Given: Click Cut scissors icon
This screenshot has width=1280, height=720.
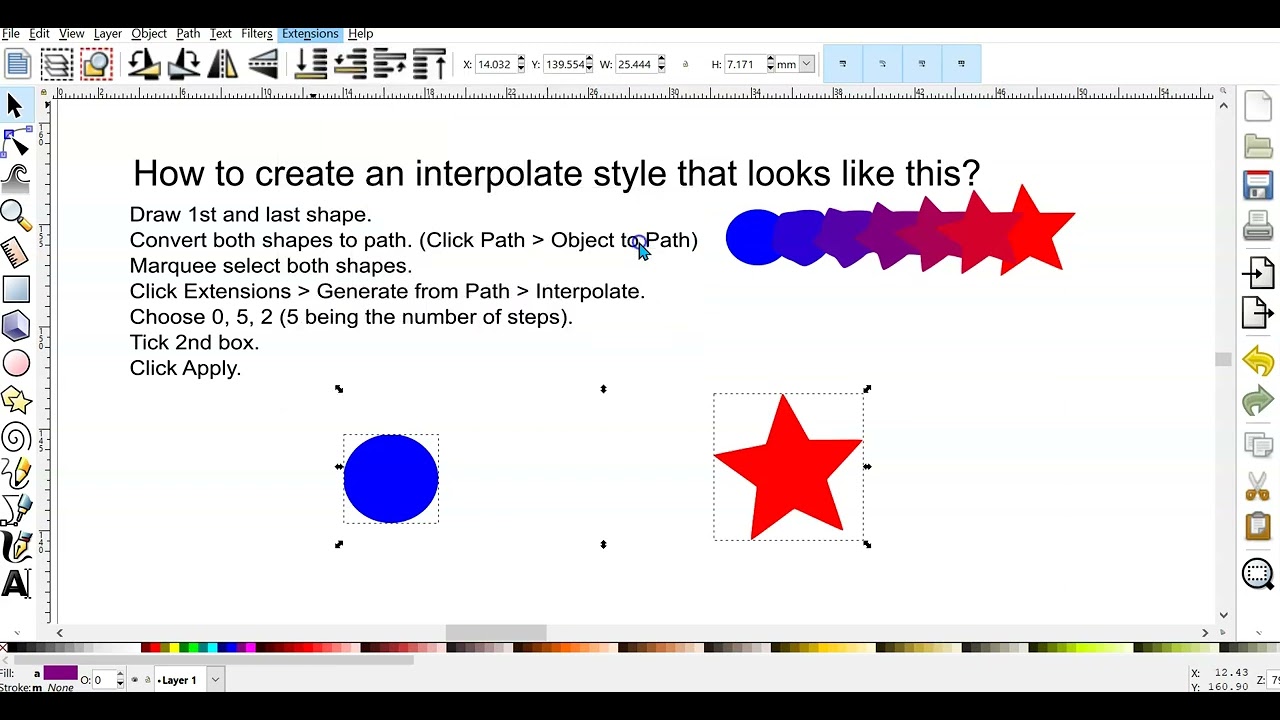Looking at the screenshot, I should pos(1258,486).
